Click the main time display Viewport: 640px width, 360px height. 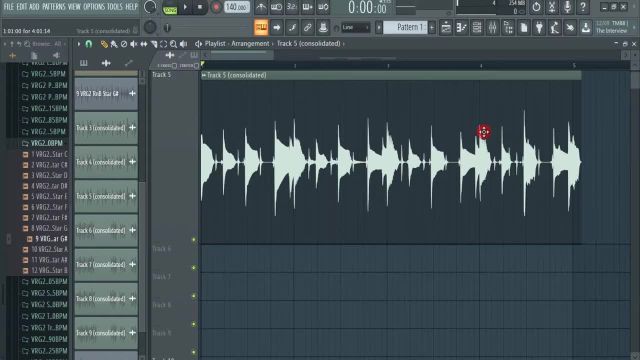(x=367, y=8)
